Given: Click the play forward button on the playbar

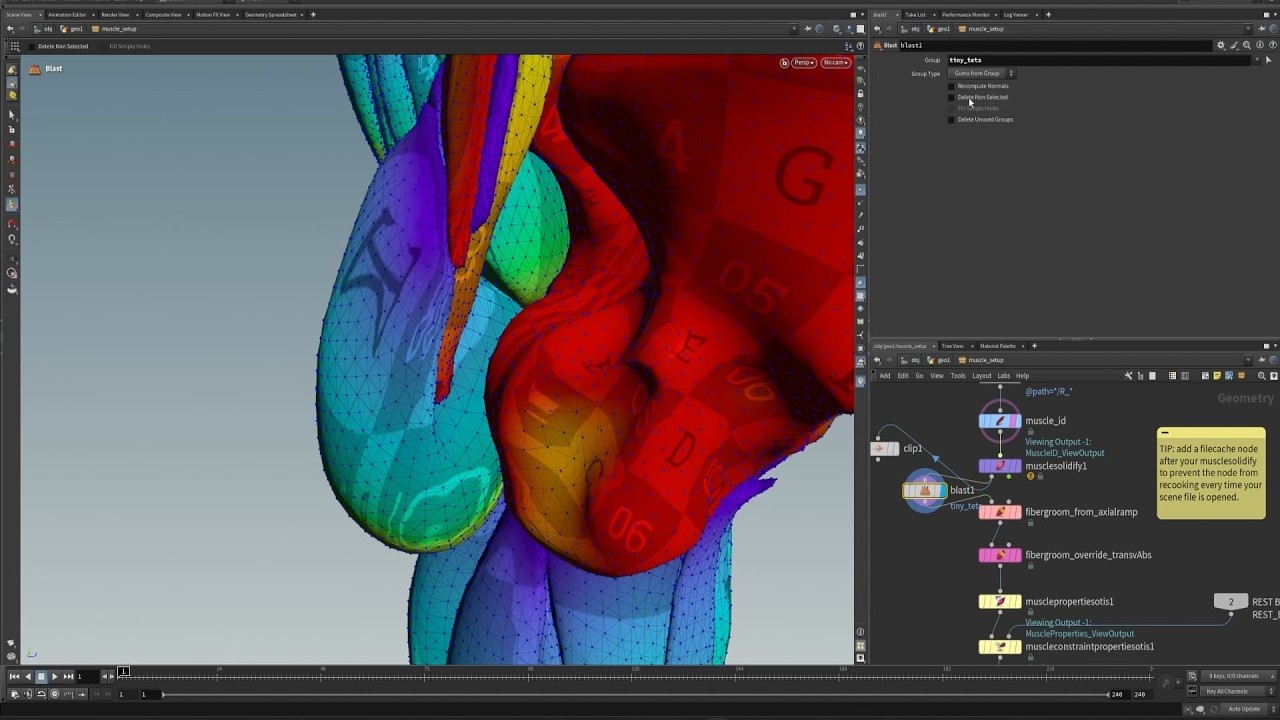Looking at the screenshot, I should (54, 676).
